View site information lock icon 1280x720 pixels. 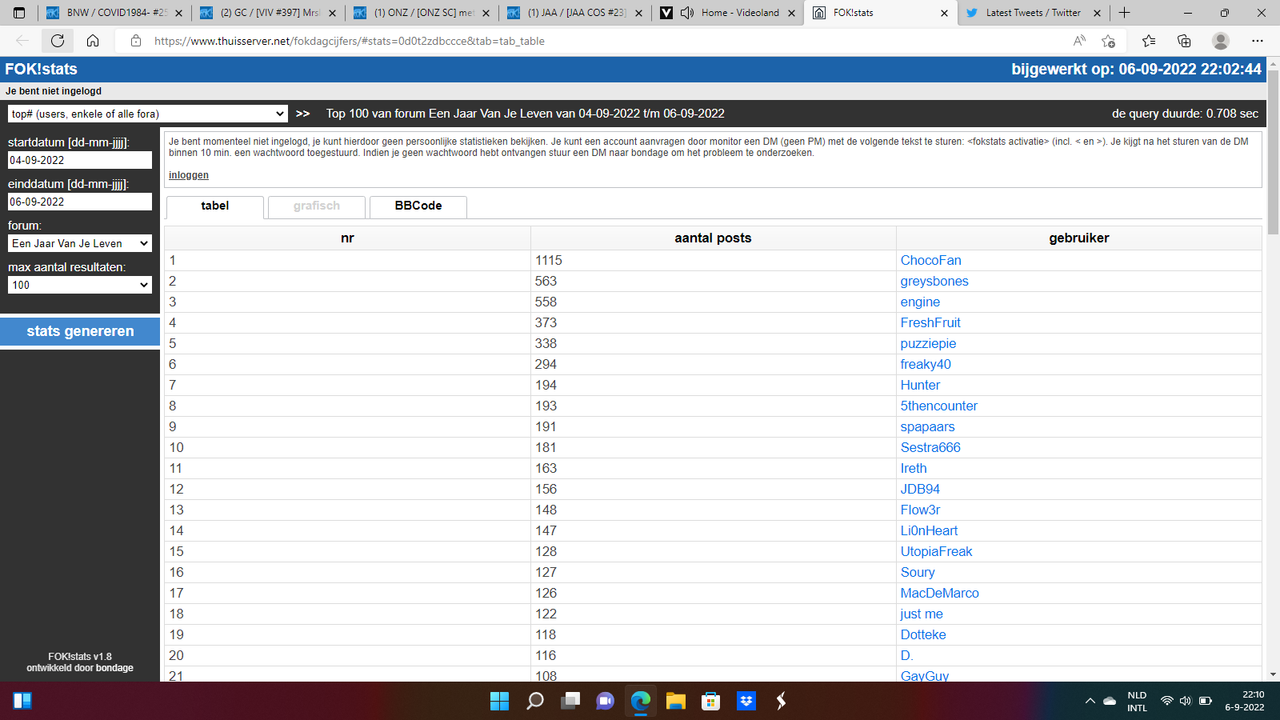coord(136,41)
